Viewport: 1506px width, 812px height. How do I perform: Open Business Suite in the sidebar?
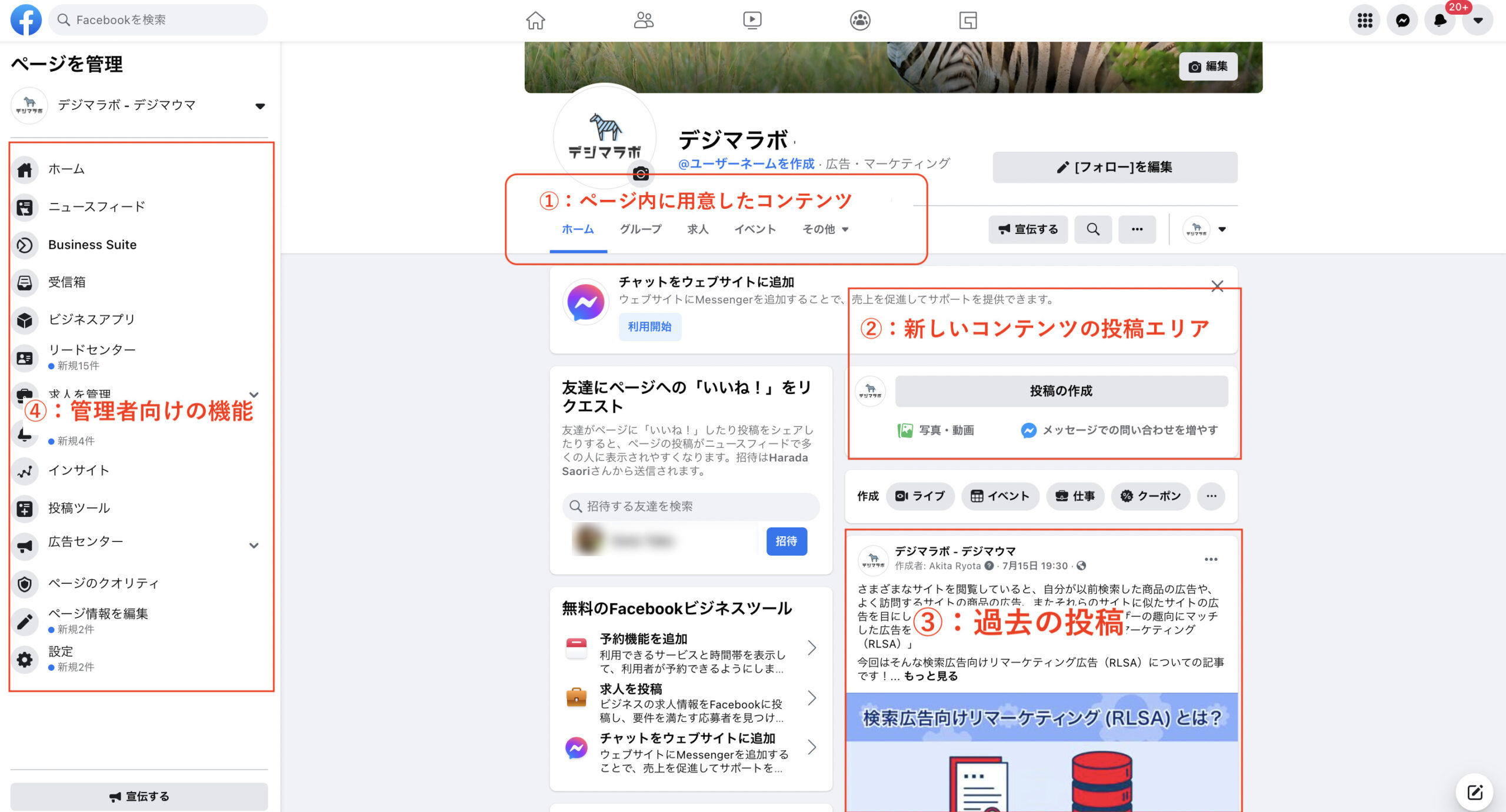(139, 245)
